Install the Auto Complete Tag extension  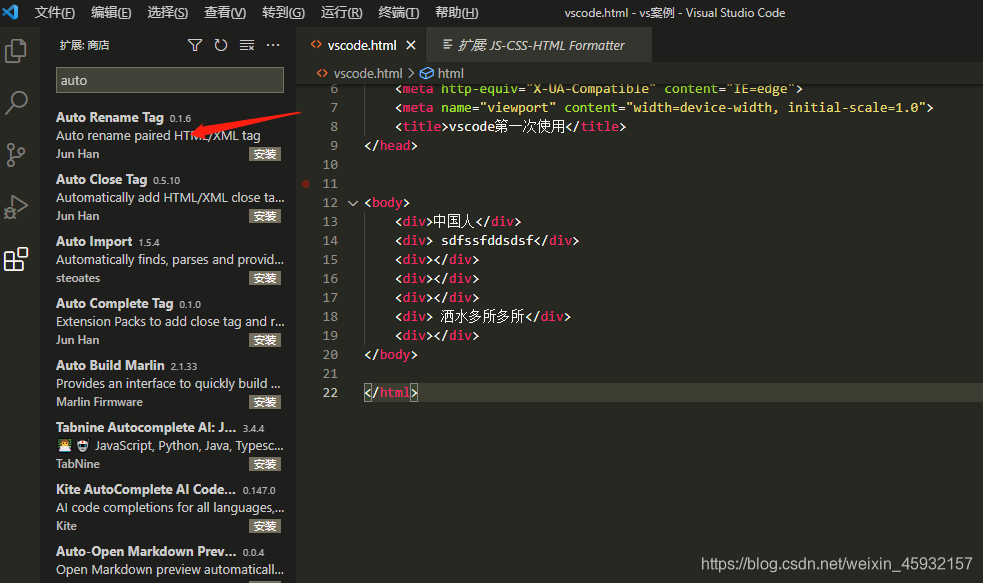click(265, 340)
